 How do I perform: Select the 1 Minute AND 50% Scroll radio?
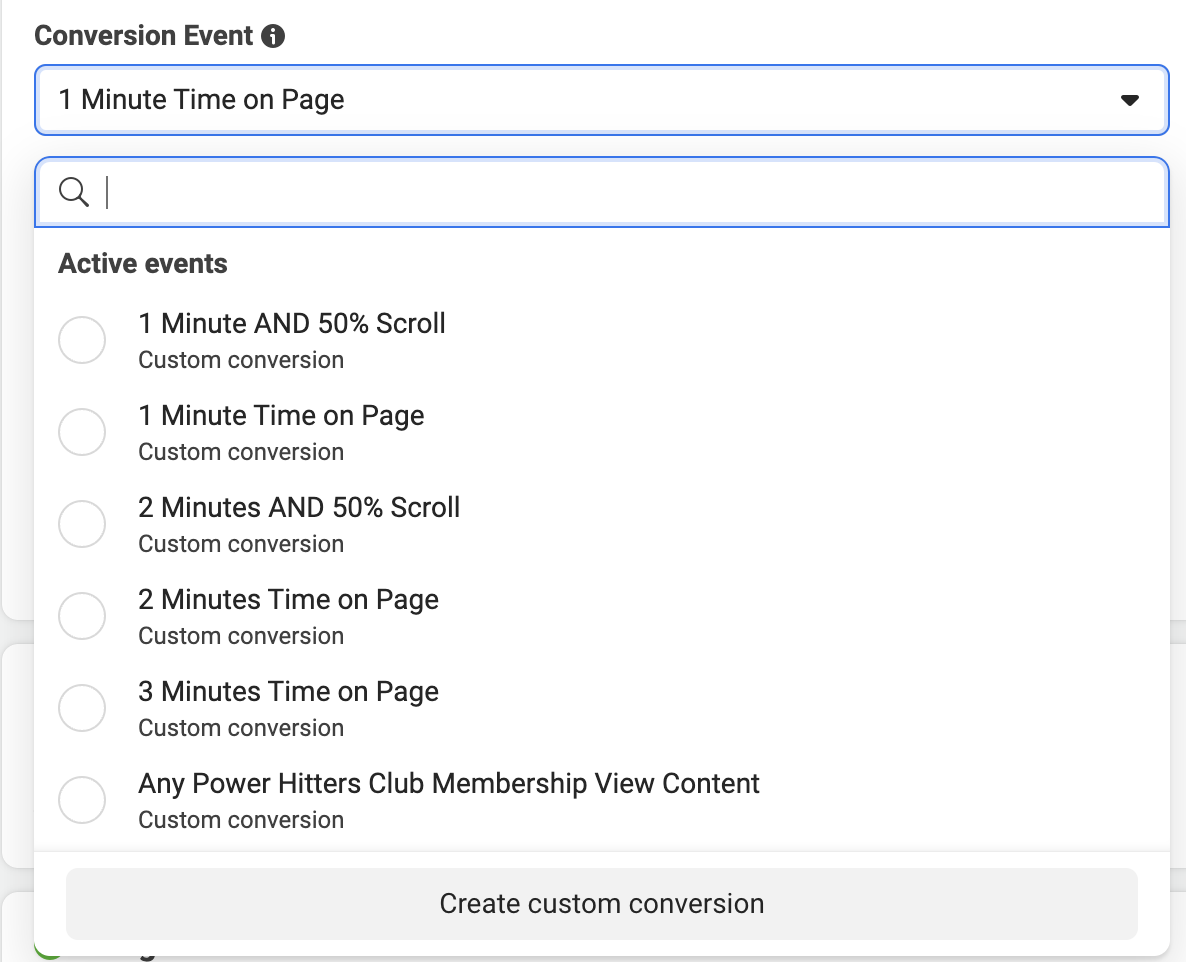click(x=82, y=340)
